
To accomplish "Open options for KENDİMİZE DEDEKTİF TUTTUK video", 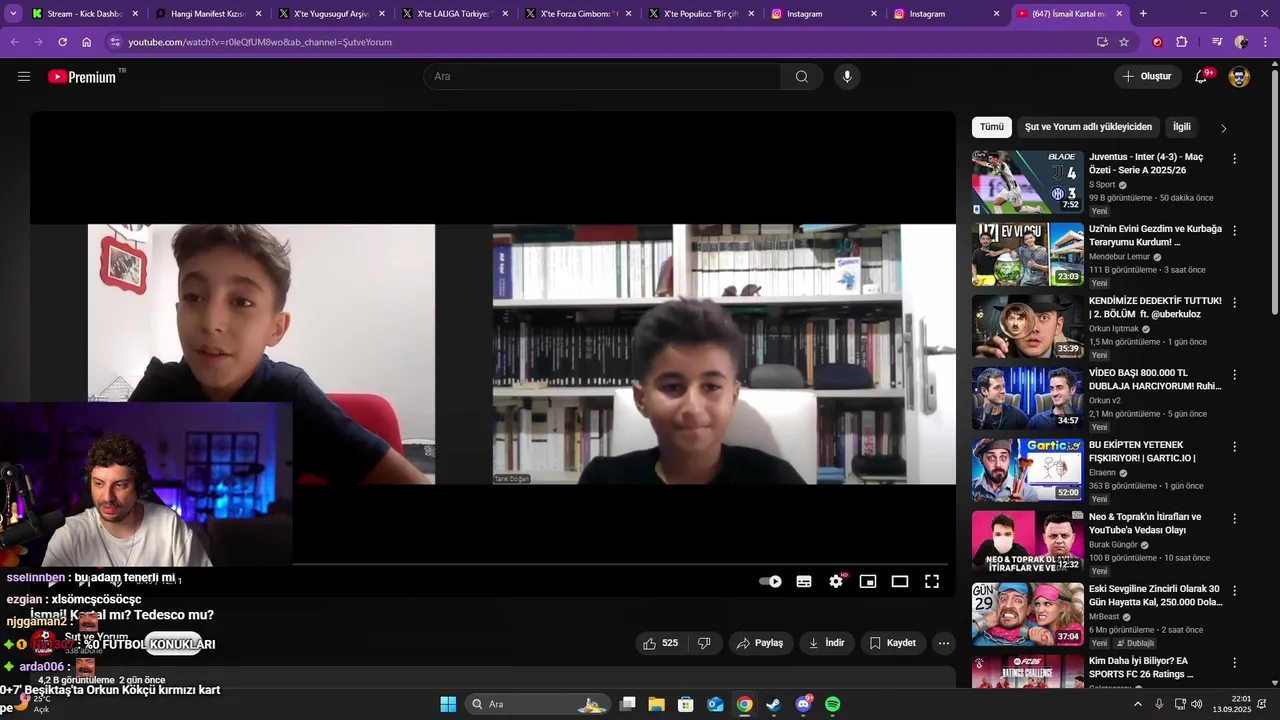I will coord(1234,302).
